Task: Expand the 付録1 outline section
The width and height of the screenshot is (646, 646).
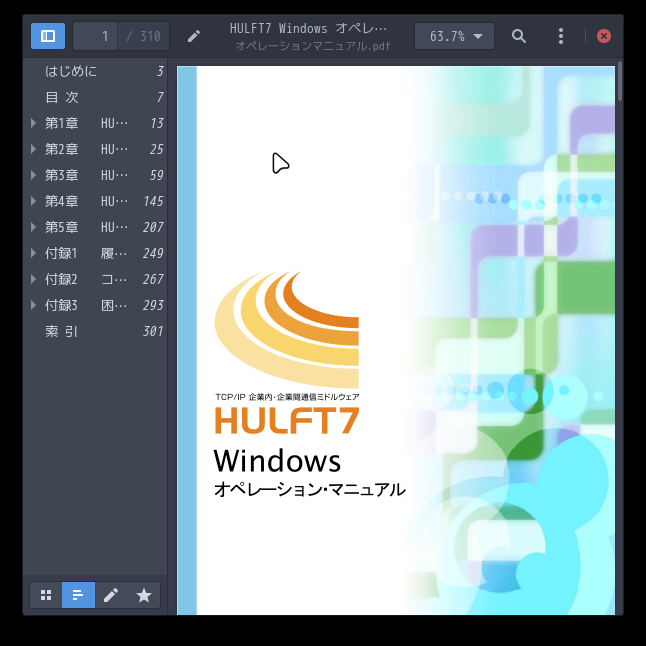Action: click(33, 253)
